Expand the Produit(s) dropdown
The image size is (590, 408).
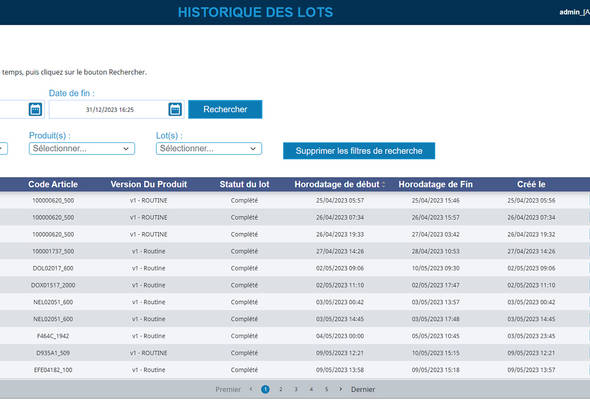coord(82,149)
